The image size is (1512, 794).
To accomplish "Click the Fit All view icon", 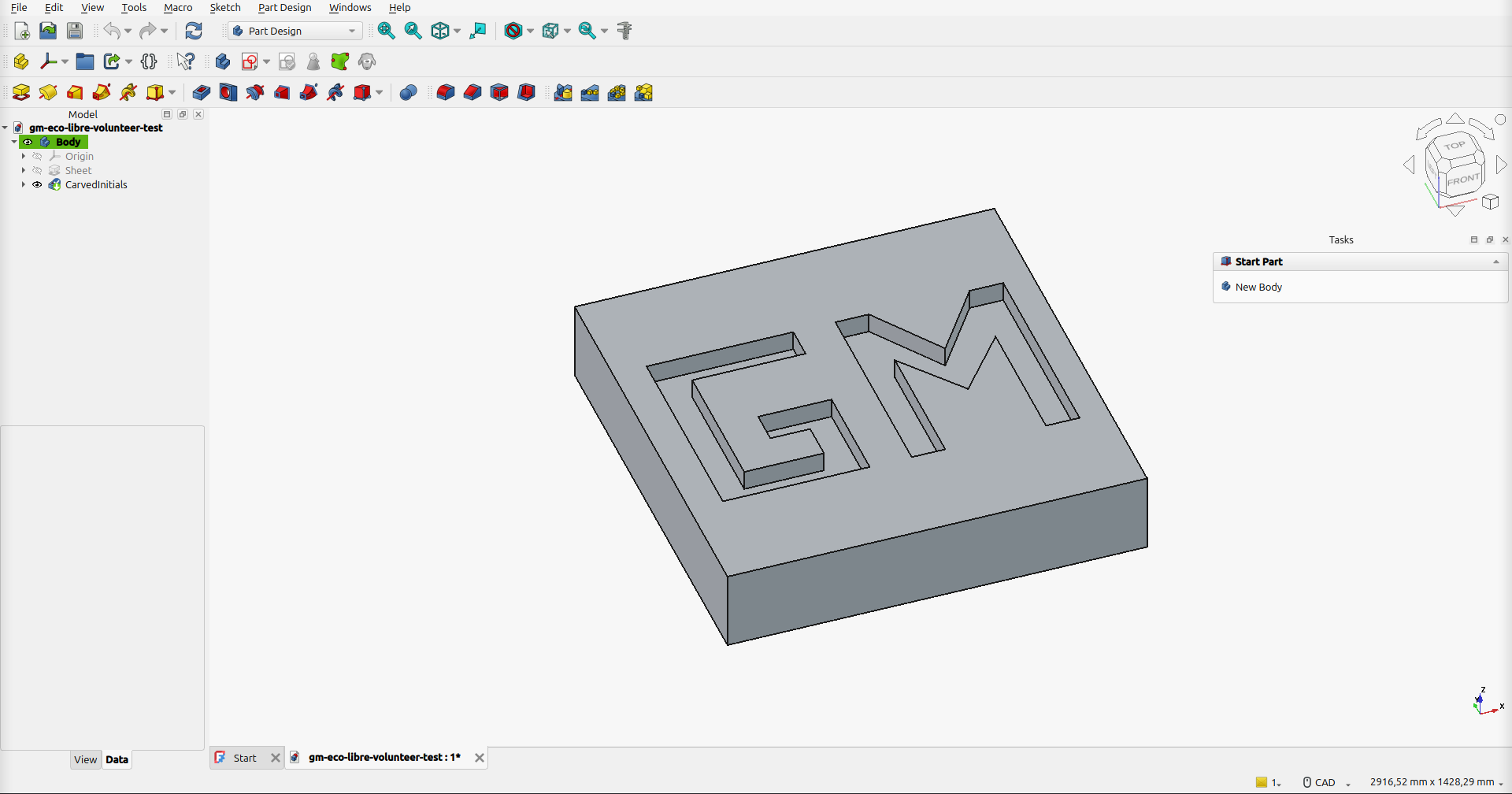I will click(x=386, y=31).
